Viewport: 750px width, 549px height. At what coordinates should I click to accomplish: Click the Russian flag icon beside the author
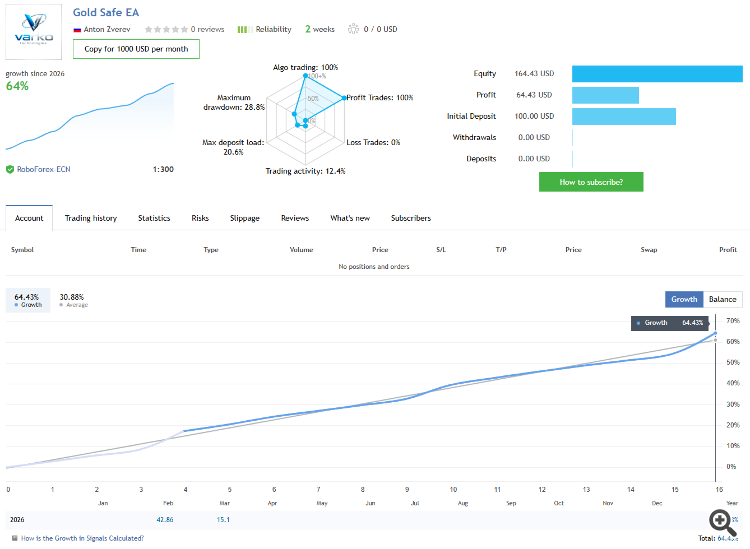coord(78,29)
